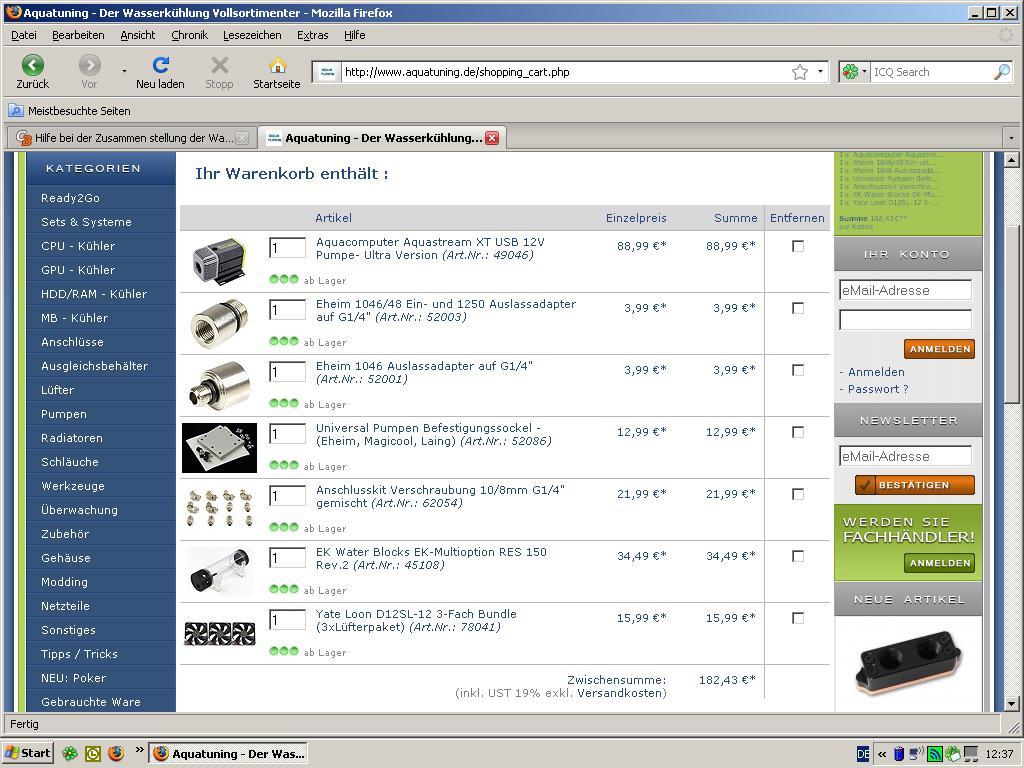This screenshot has height=768, width=1024.
Task: Open the Passwort ? link
Action: click(878, 389)
